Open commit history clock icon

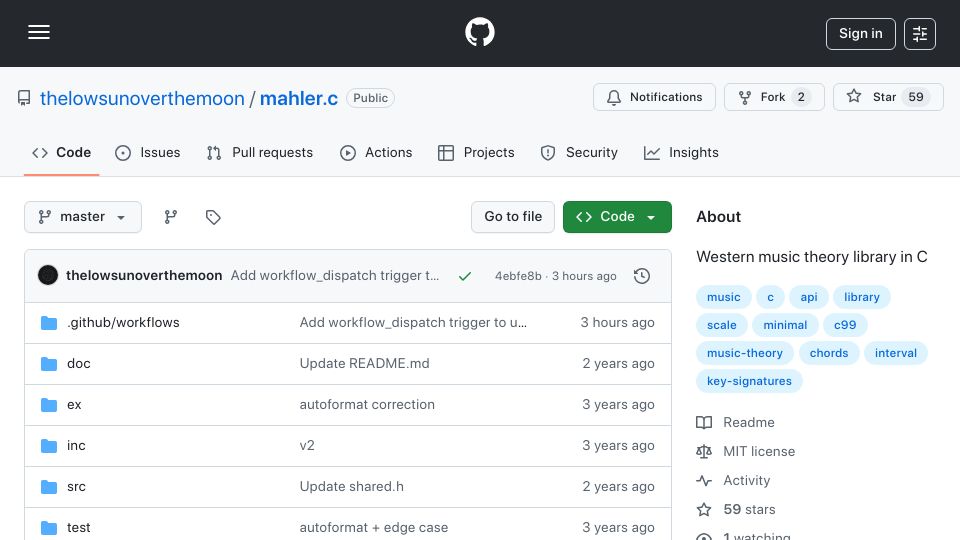pos(642,276)
